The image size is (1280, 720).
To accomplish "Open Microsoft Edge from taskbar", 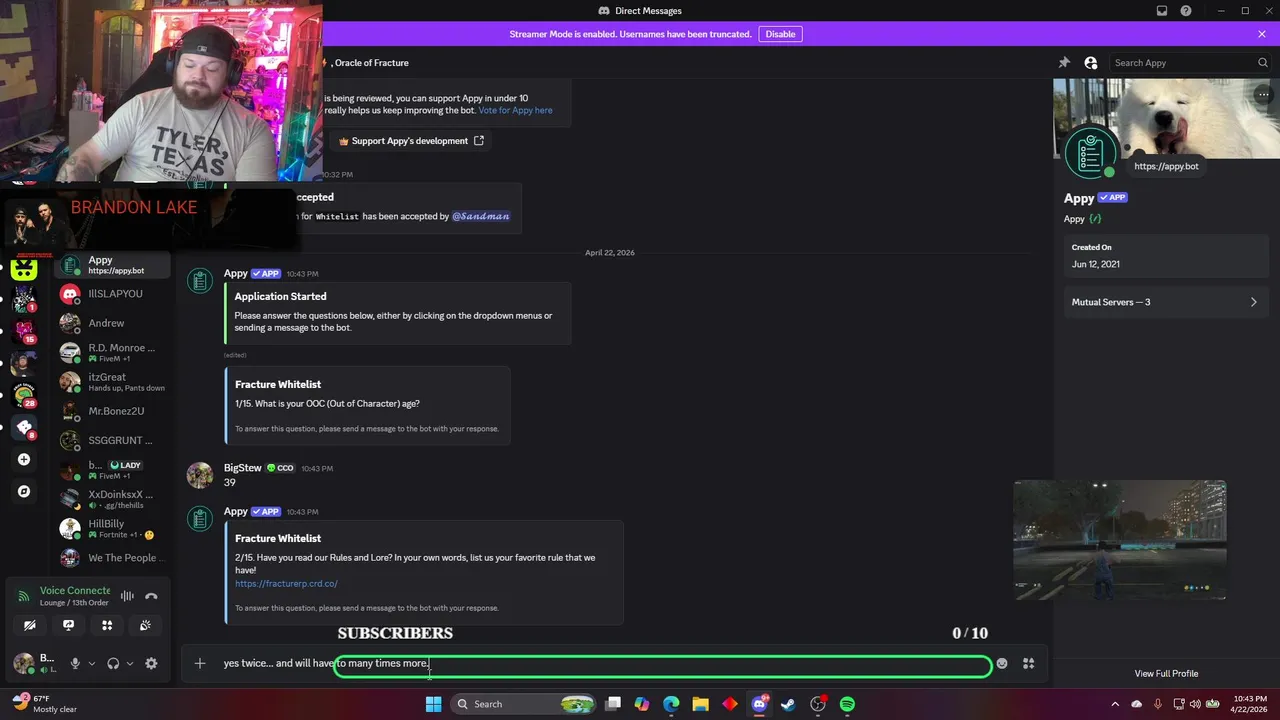I will tap(671, 704).
